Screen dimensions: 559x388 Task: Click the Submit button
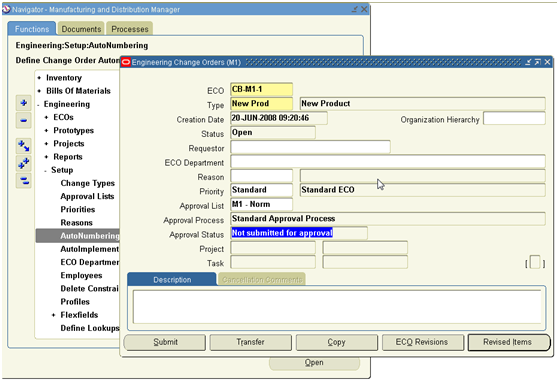[165, 342]
